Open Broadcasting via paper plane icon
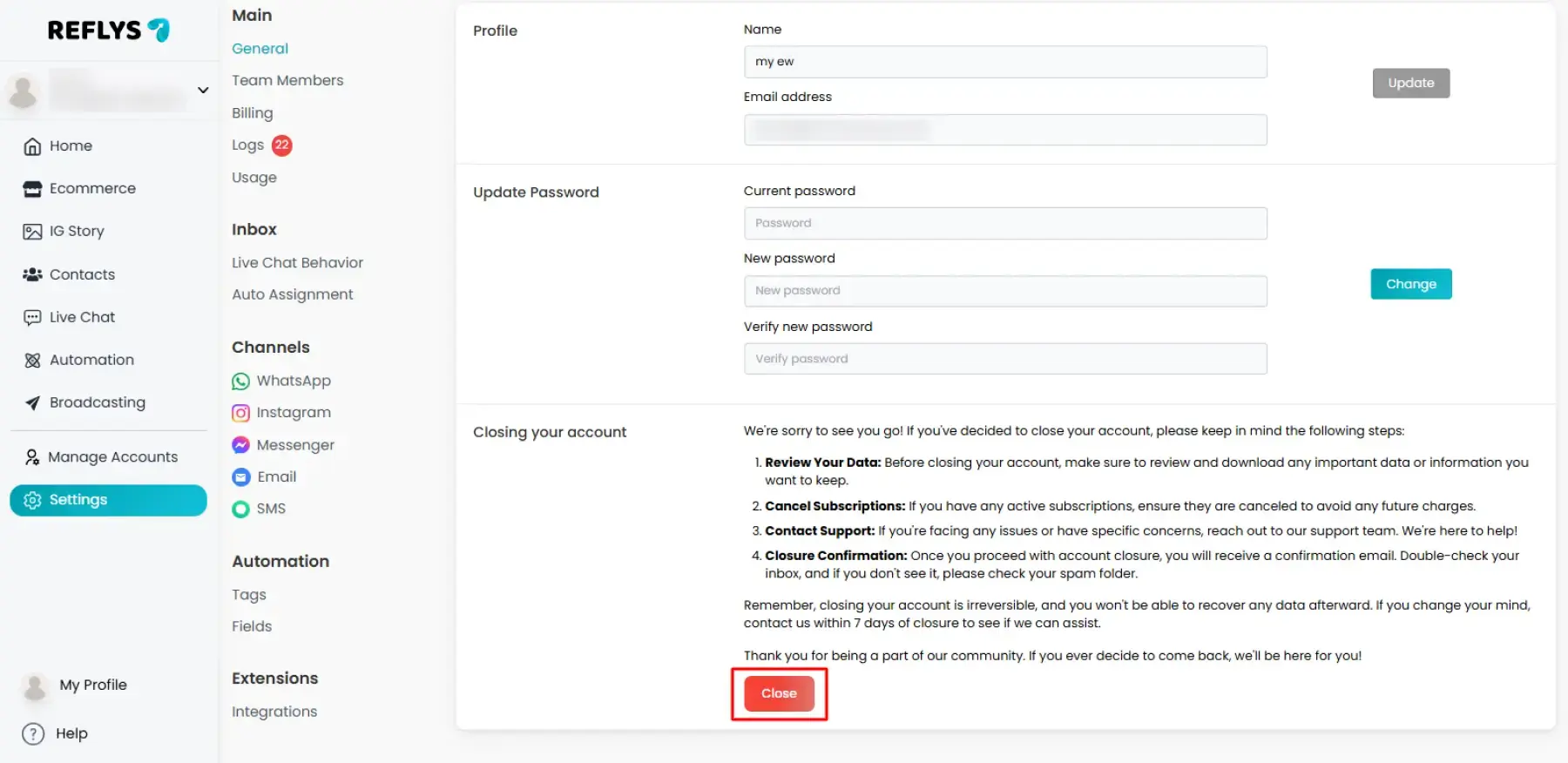This screenshot has height=763, width=1568. 32,402
